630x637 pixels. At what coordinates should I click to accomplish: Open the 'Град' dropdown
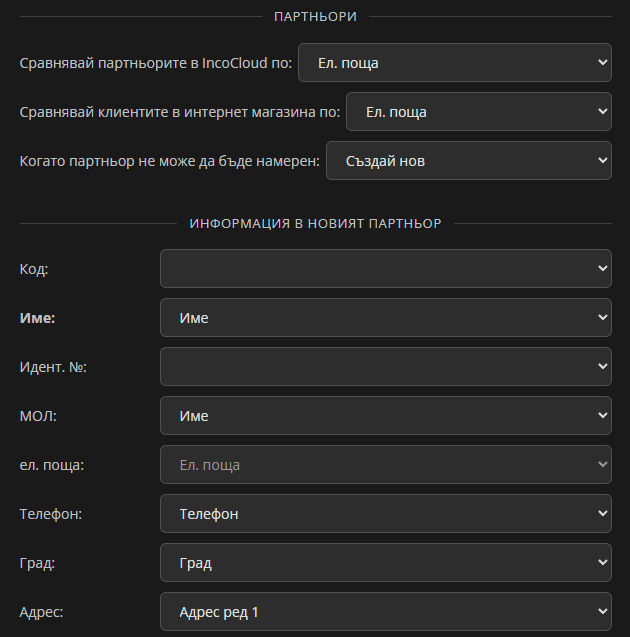coord(385,563)
